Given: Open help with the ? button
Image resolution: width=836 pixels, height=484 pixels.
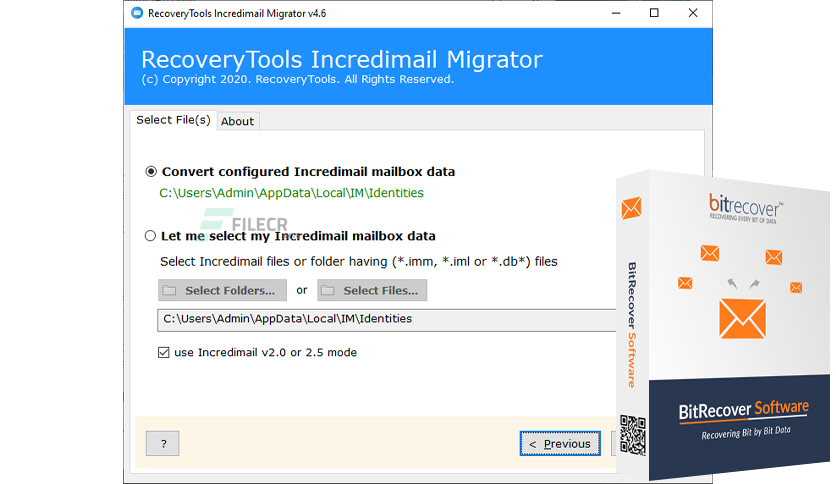Looking at the screenshot, I should click(163, 443).
